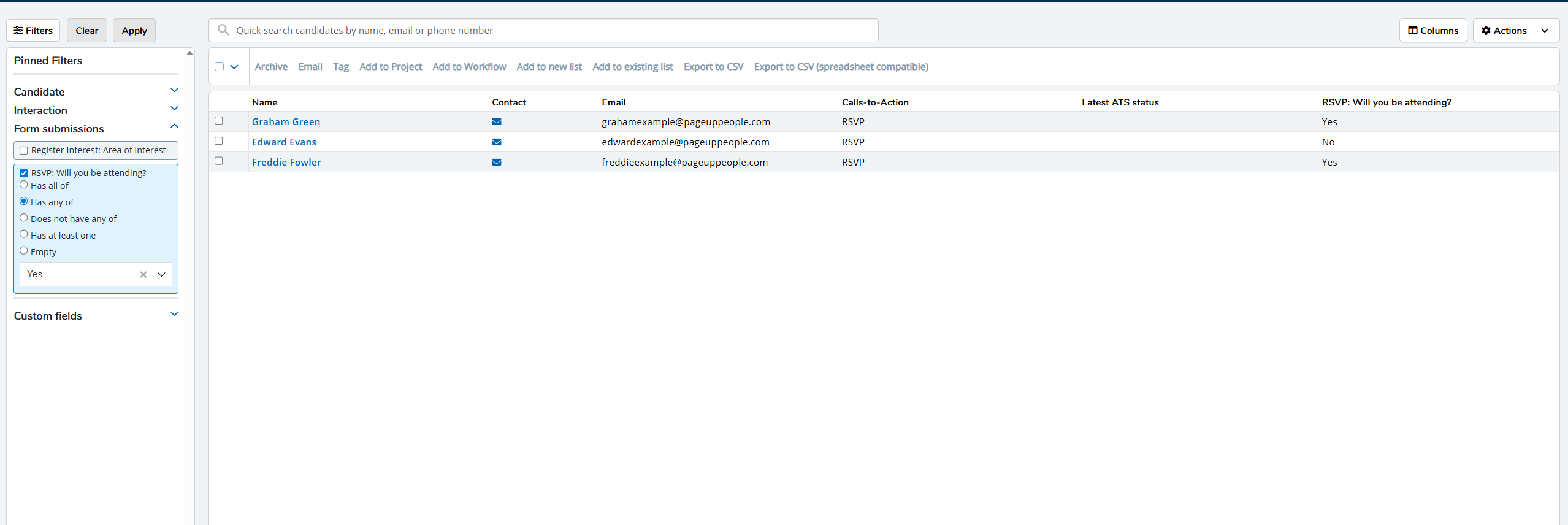Focus the quick search candidates field
The image size is (1568, 525).
(552, 30)
